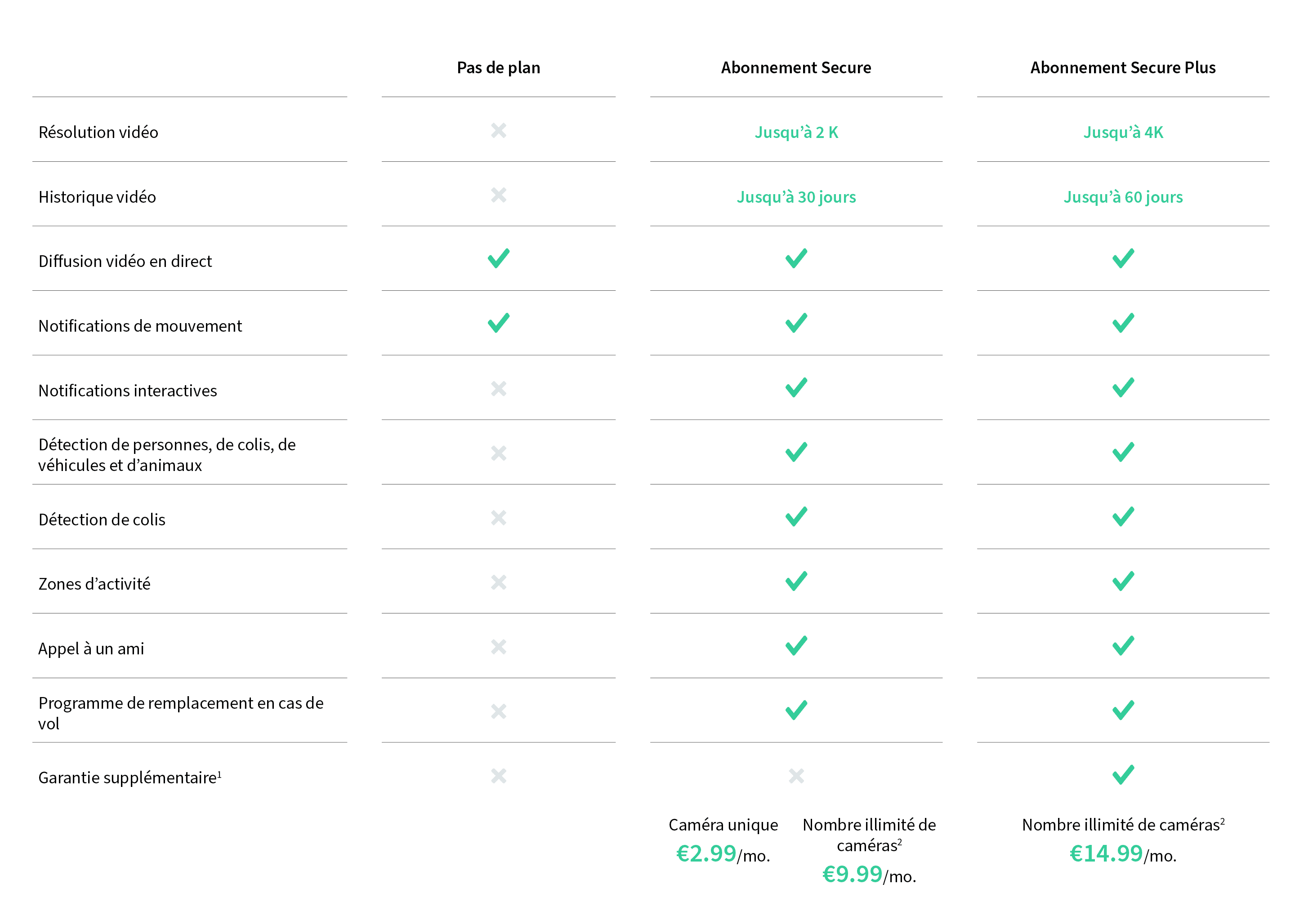Select the Pas de plan column header

498,68
